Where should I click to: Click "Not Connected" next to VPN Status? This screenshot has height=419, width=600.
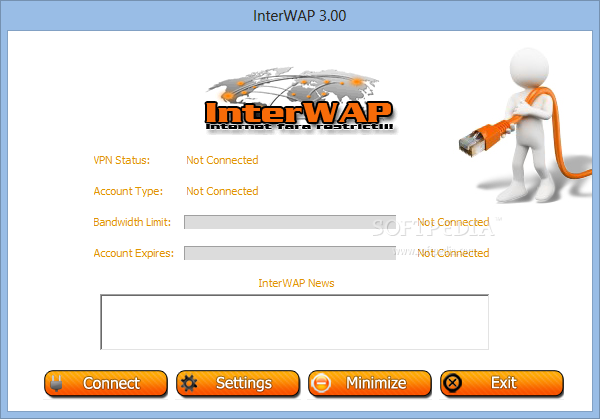222,160
